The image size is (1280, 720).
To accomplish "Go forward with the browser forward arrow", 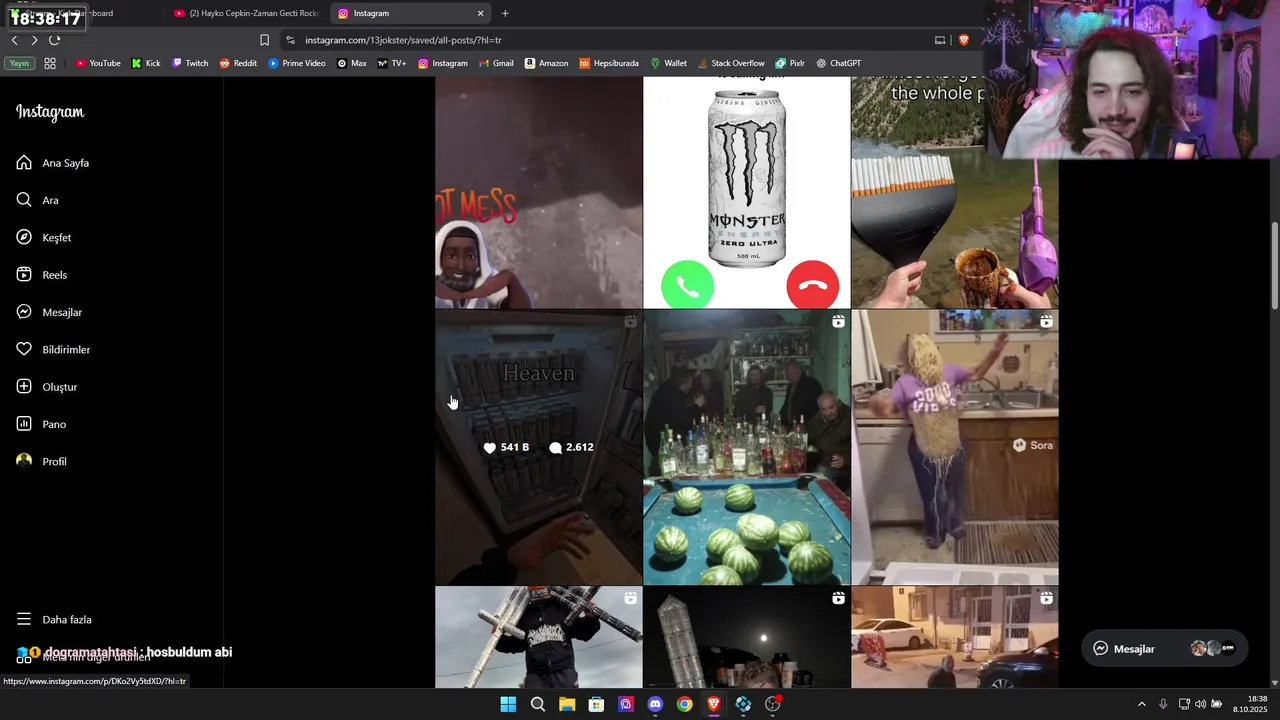I will pyautogui.click(x=34, y=40).
